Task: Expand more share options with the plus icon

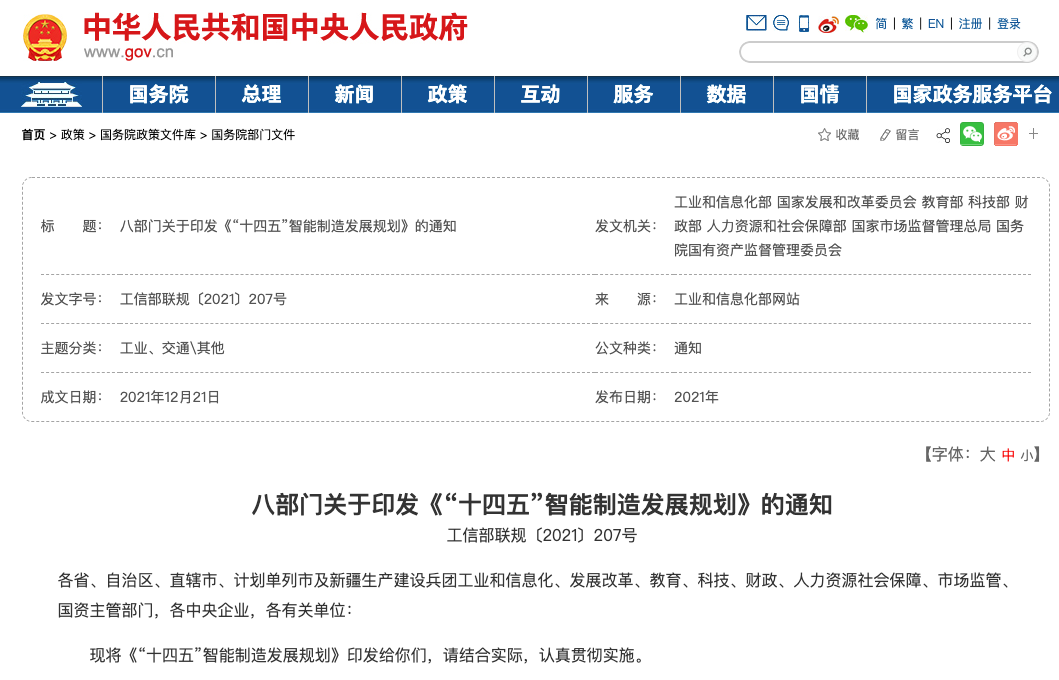Action: point(1033,134)
